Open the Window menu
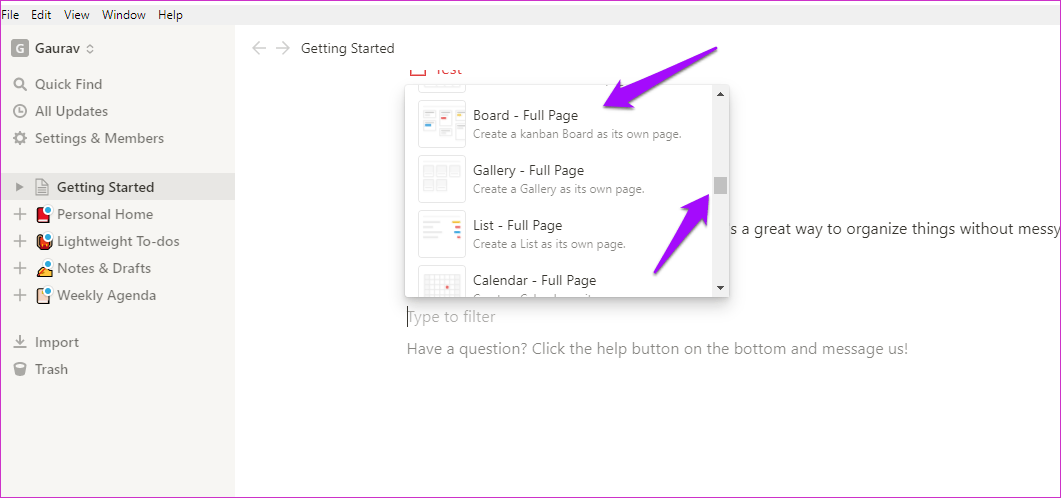This screenshot has height=498, width=1061. (x=124, y=14)
